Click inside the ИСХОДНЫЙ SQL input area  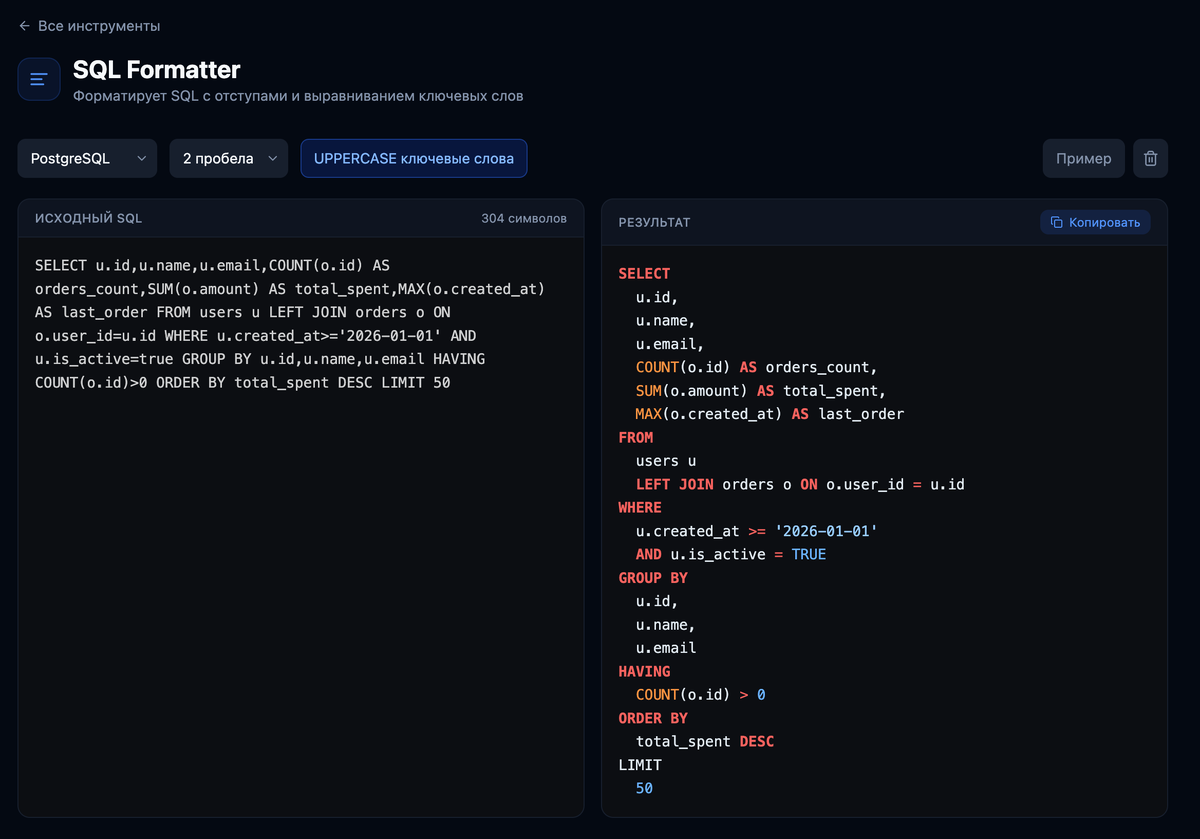click(x=300, y=500)
